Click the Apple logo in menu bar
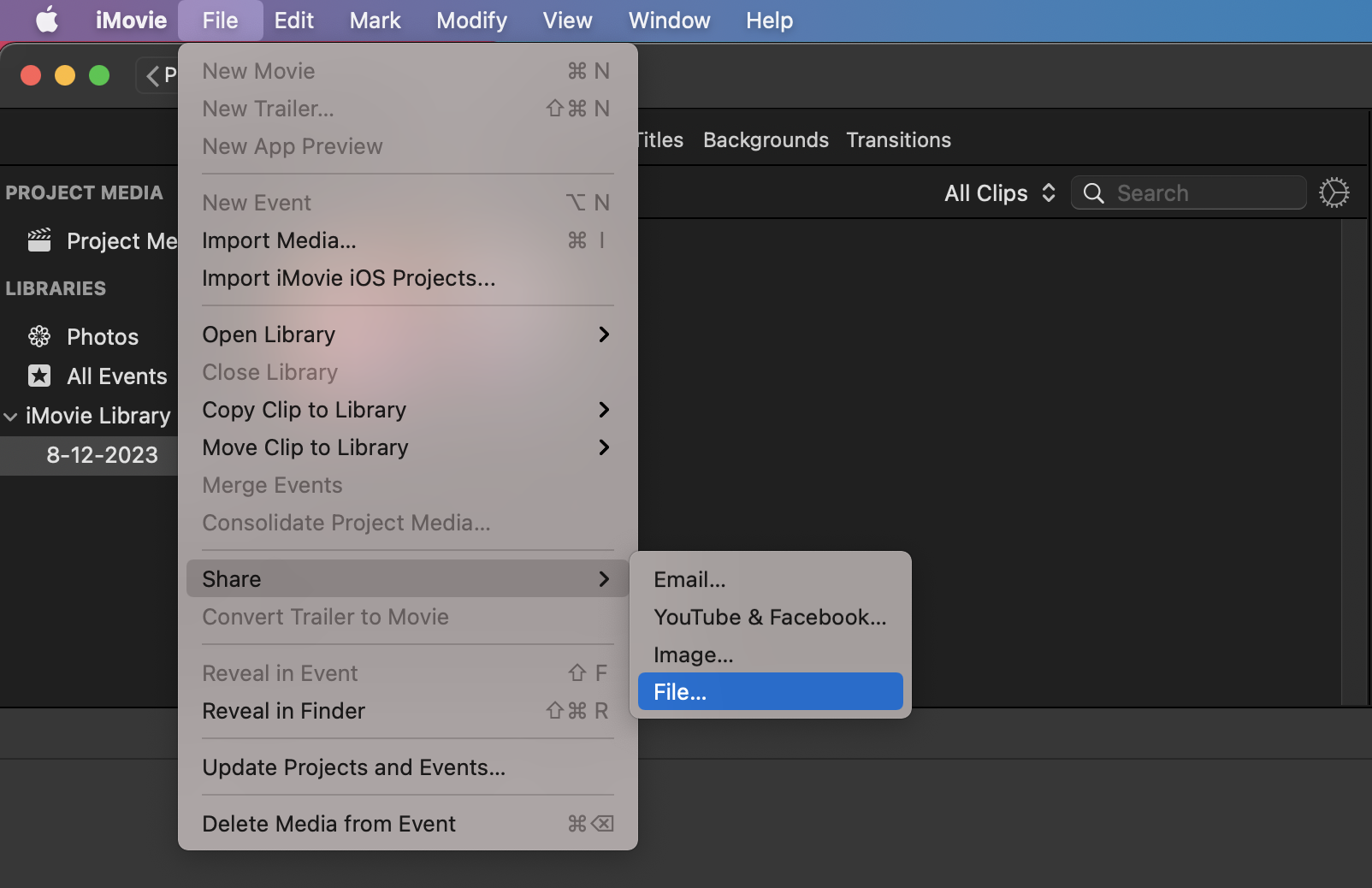 (46, 20)
